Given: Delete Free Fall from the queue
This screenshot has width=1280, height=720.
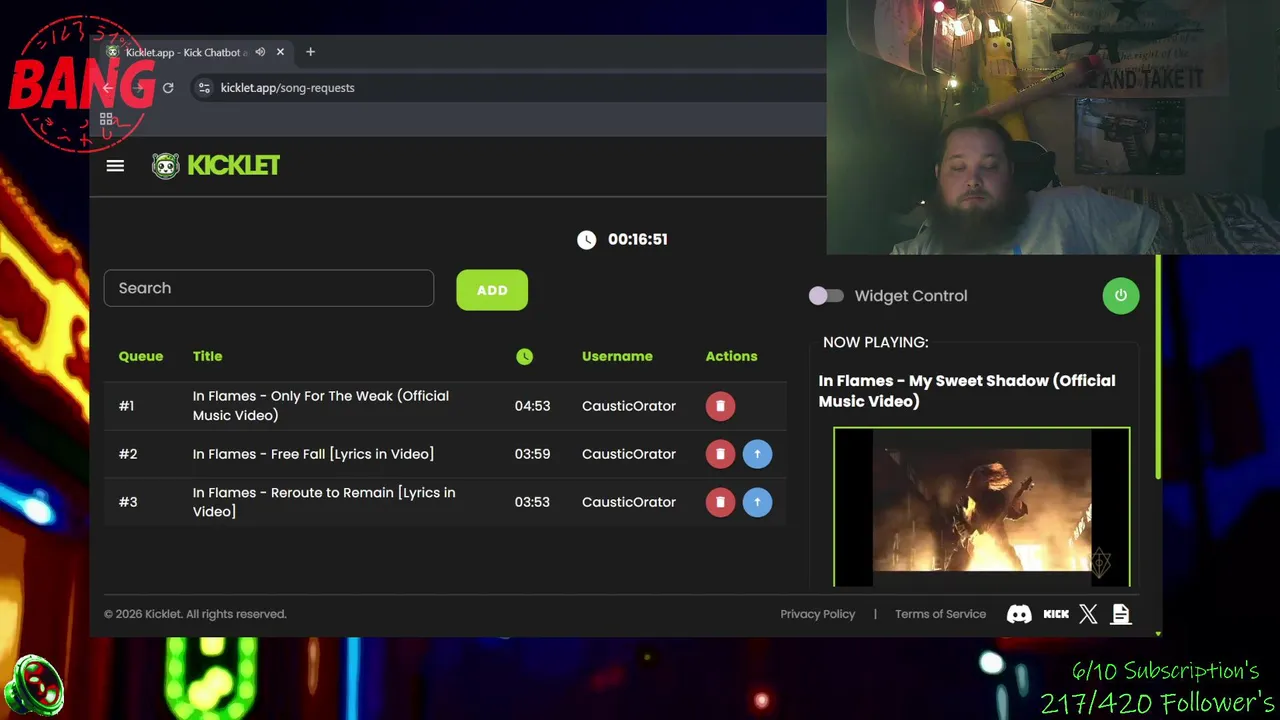Looking at the screenshot, I should (720, 454).
